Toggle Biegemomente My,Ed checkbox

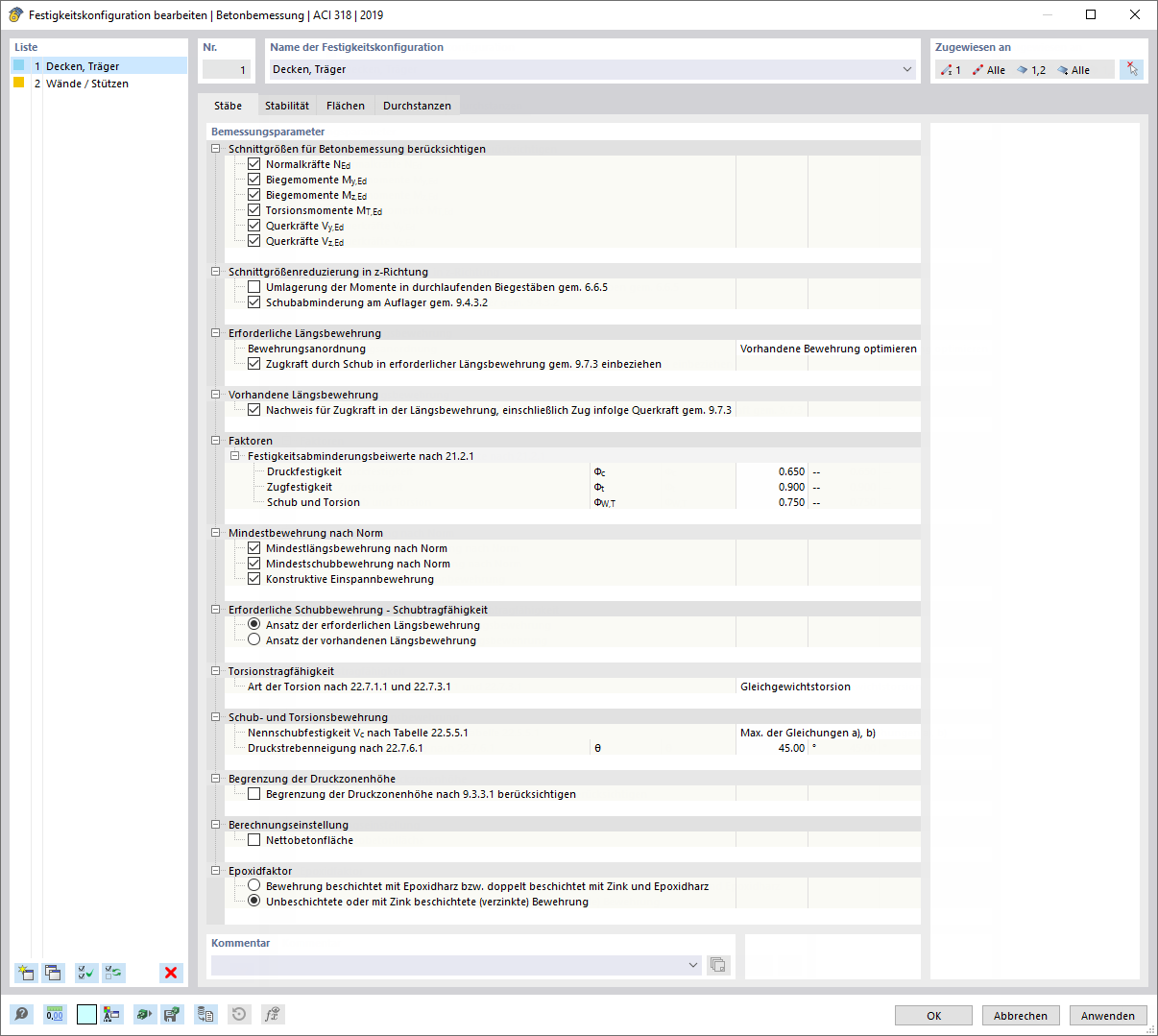253,180
